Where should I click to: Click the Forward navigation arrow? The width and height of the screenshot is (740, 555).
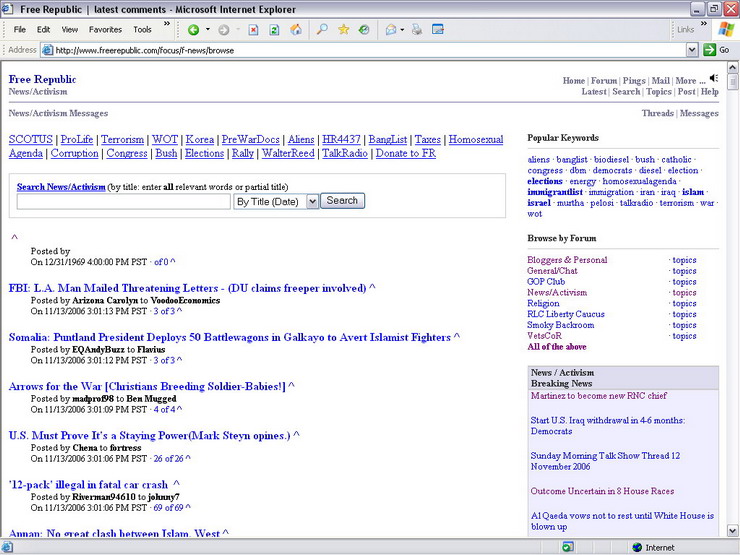pos(224,30)
